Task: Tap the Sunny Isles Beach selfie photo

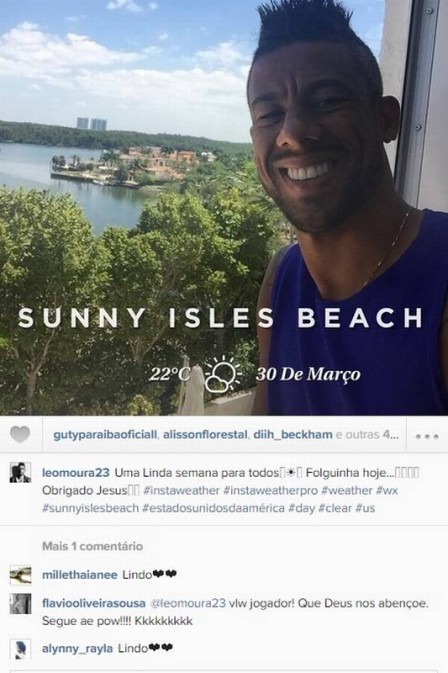Action: [x=224, y=208]
